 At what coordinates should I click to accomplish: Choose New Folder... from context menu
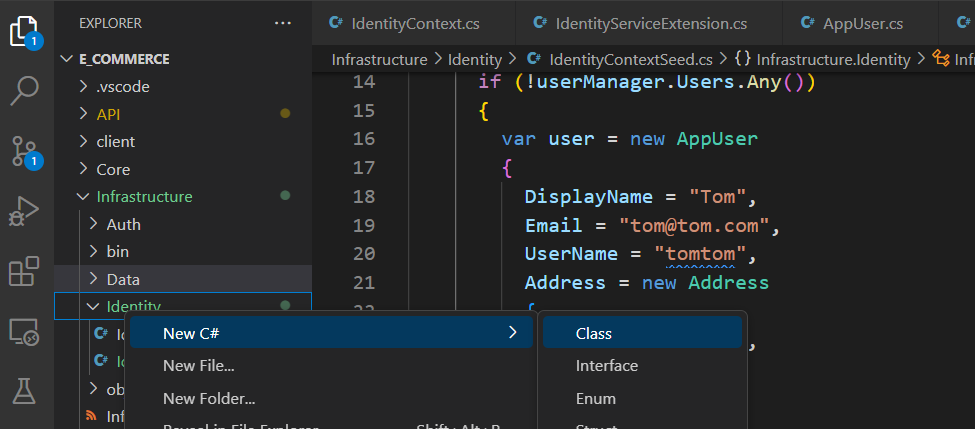[331, 399]
